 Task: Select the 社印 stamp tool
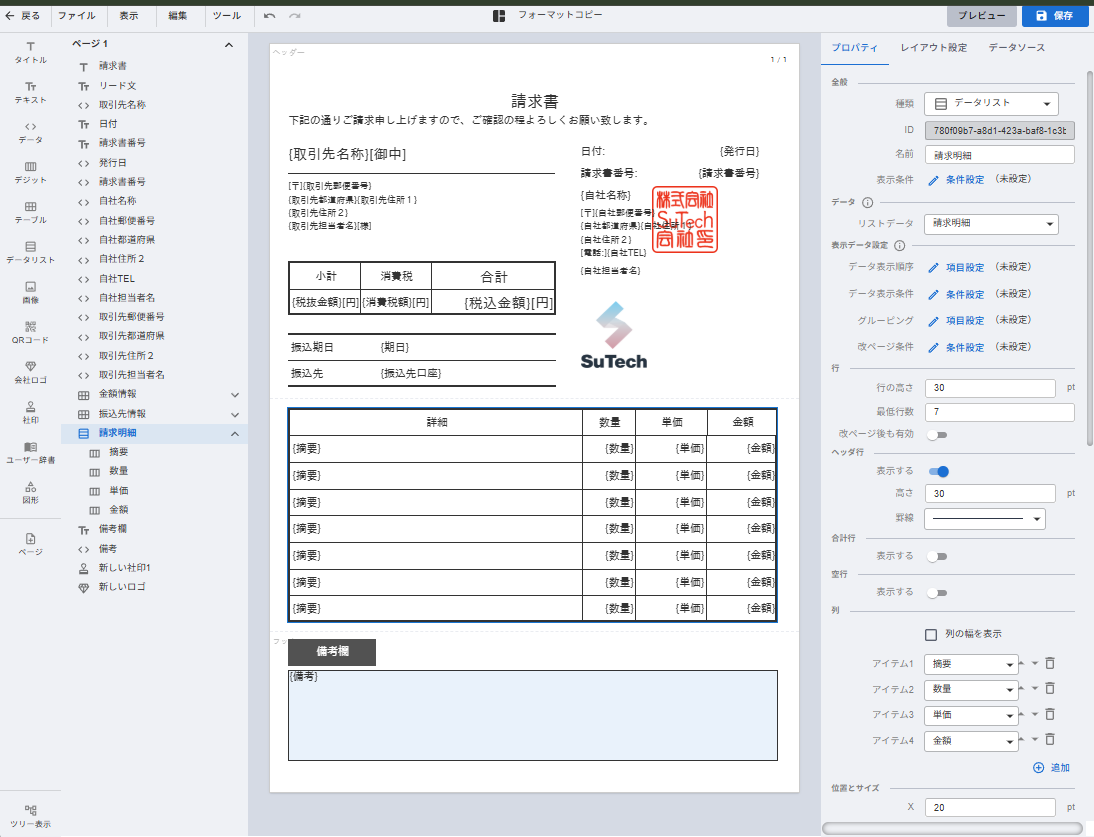pyautogui.click(x=30, y=412)
